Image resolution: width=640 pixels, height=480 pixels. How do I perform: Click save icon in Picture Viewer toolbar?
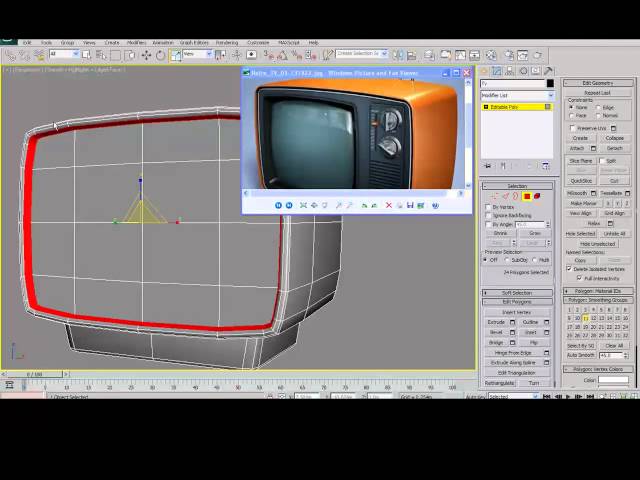point(410,205)
